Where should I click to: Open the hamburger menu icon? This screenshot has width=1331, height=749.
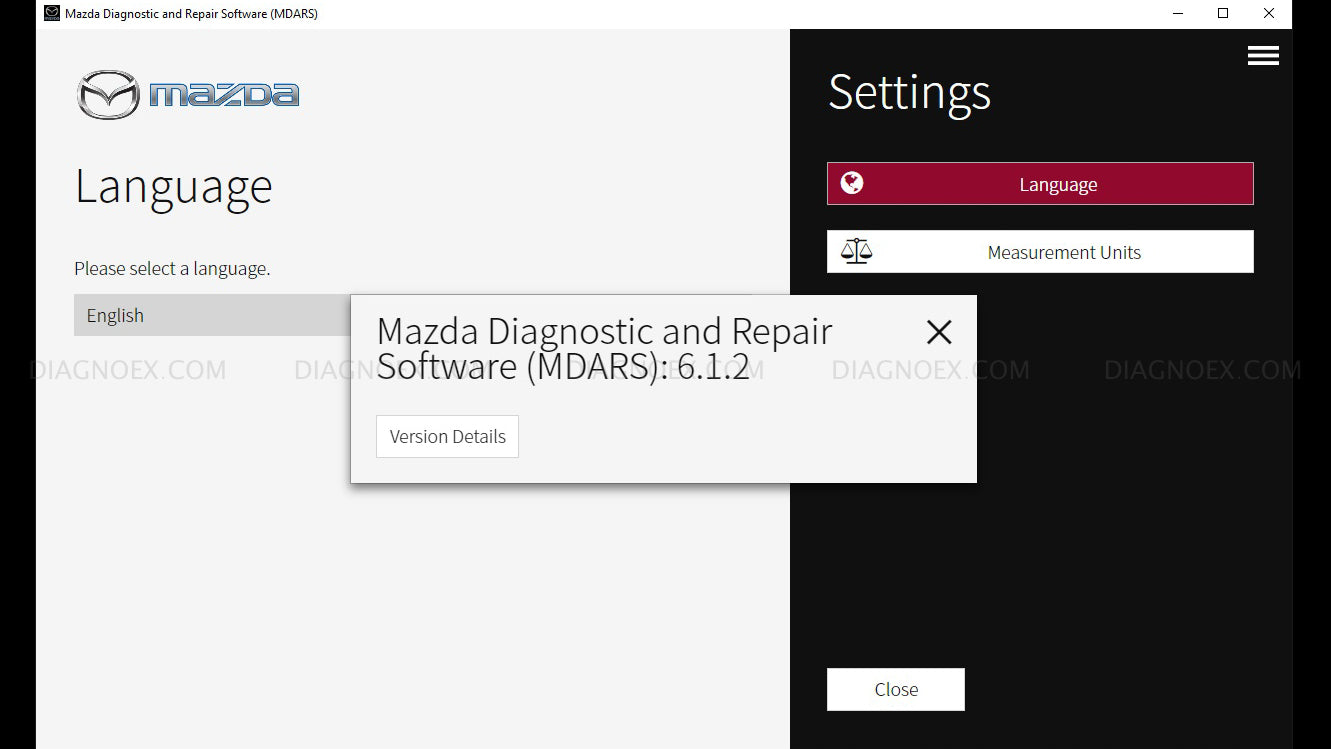[x=1263, y=56]
